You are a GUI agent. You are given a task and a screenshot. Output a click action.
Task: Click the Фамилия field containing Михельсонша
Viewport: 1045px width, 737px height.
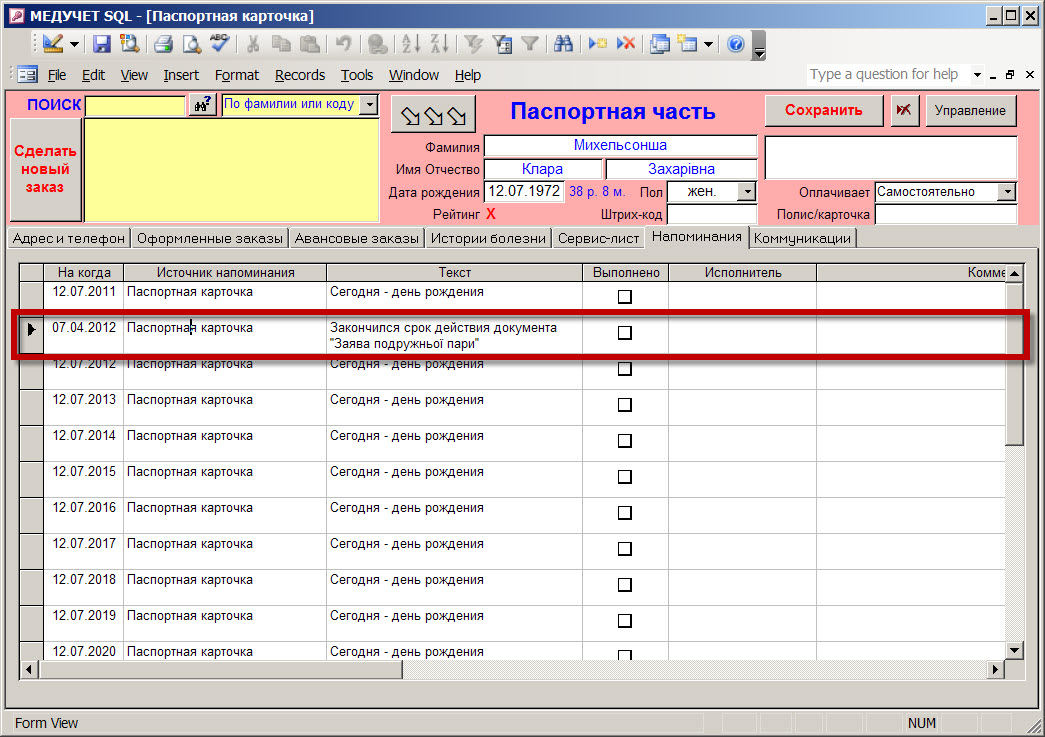tap(620, 146)
